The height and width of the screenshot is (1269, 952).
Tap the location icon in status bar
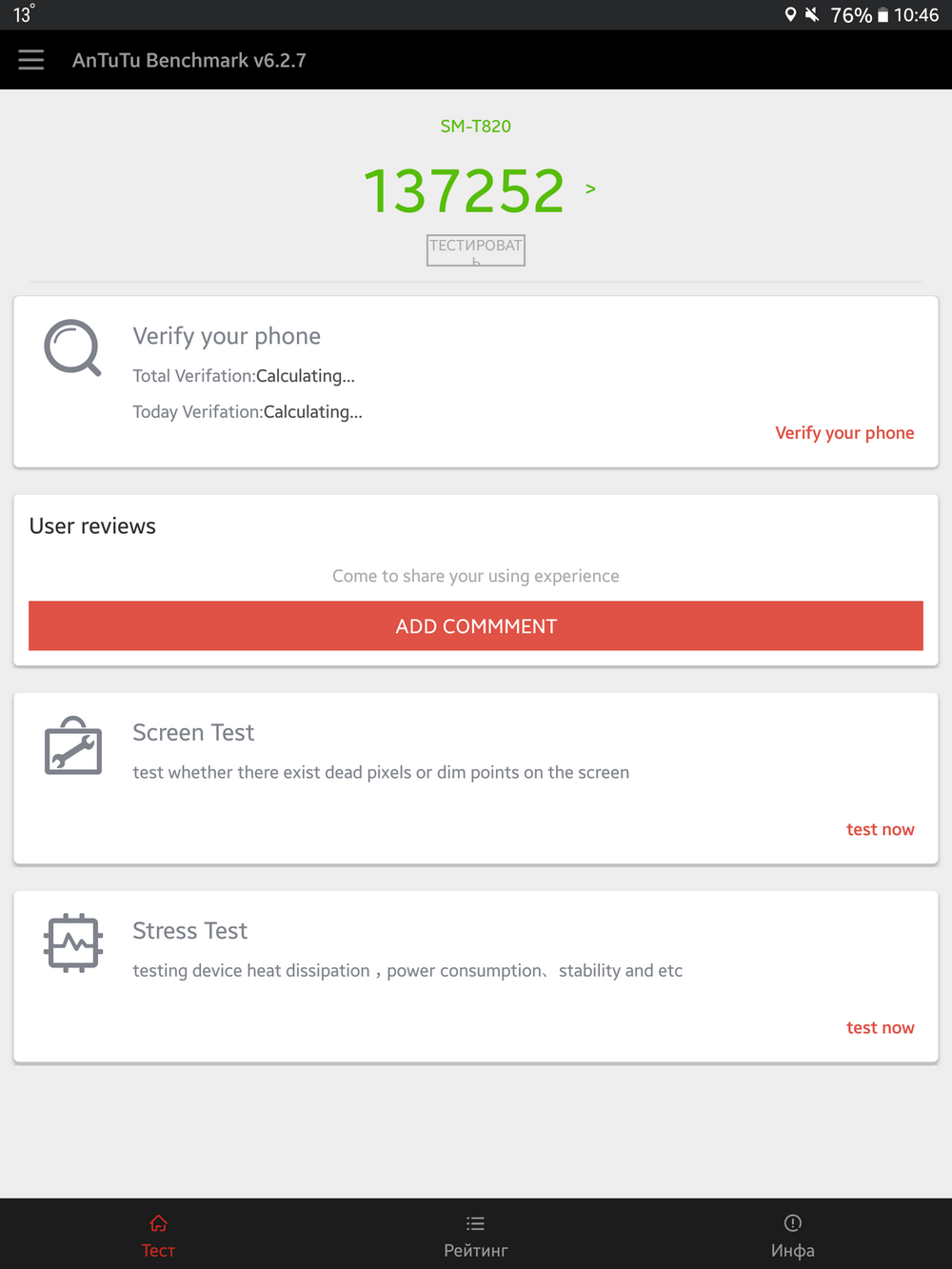tap(790, 14)
